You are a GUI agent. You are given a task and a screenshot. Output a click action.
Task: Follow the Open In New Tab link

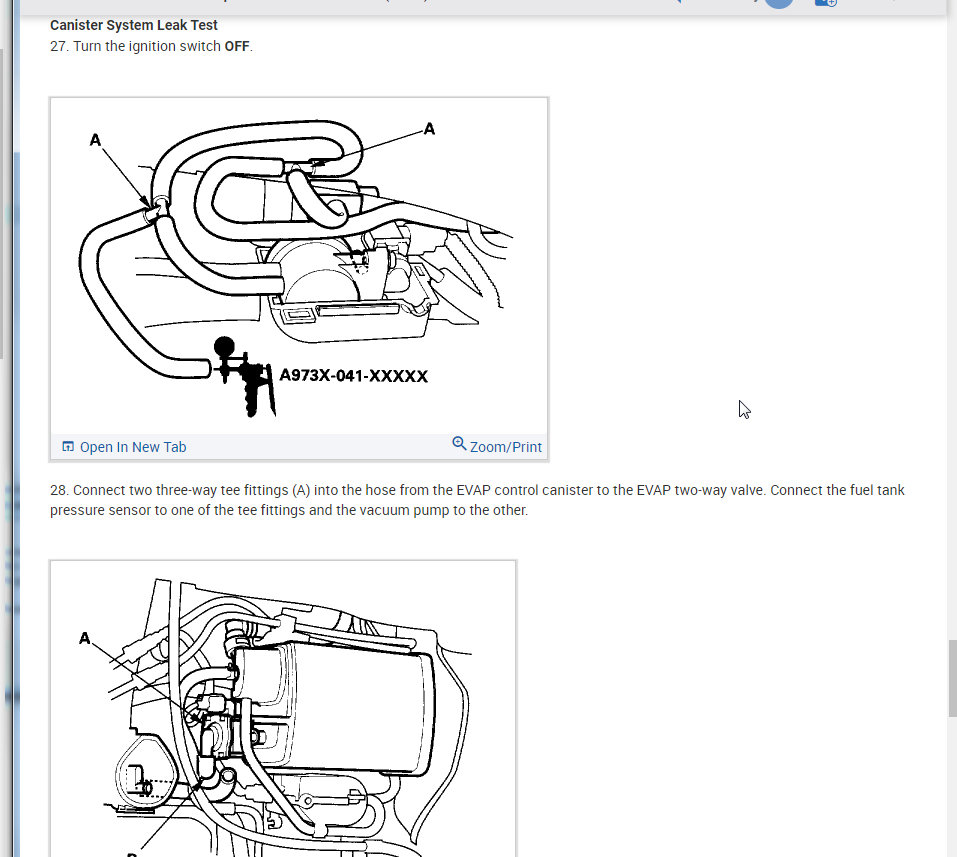(132, 447)
